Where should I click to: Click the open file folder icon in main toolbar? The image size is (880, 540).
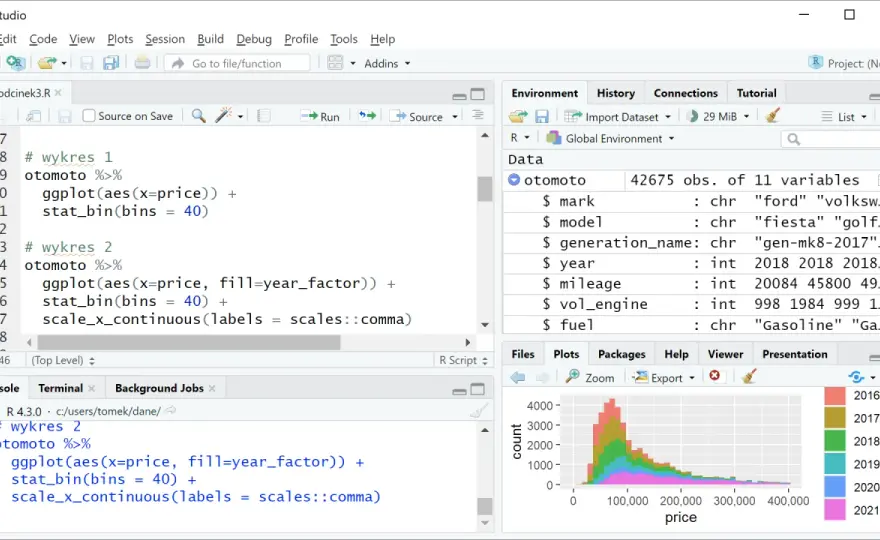pyautogui.click(x=47, y=63)
